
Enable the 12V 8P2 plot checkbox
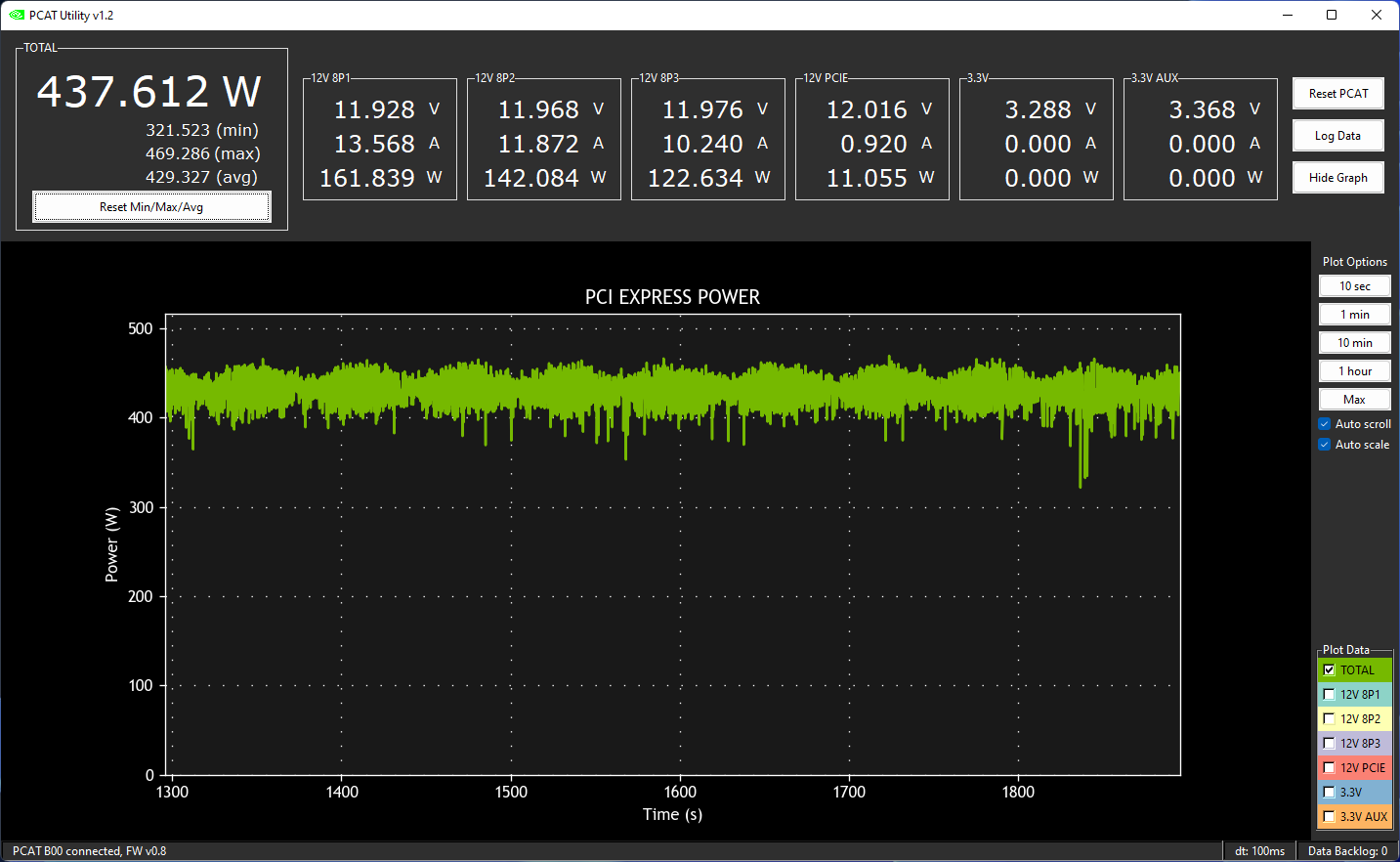(1329, 719)
